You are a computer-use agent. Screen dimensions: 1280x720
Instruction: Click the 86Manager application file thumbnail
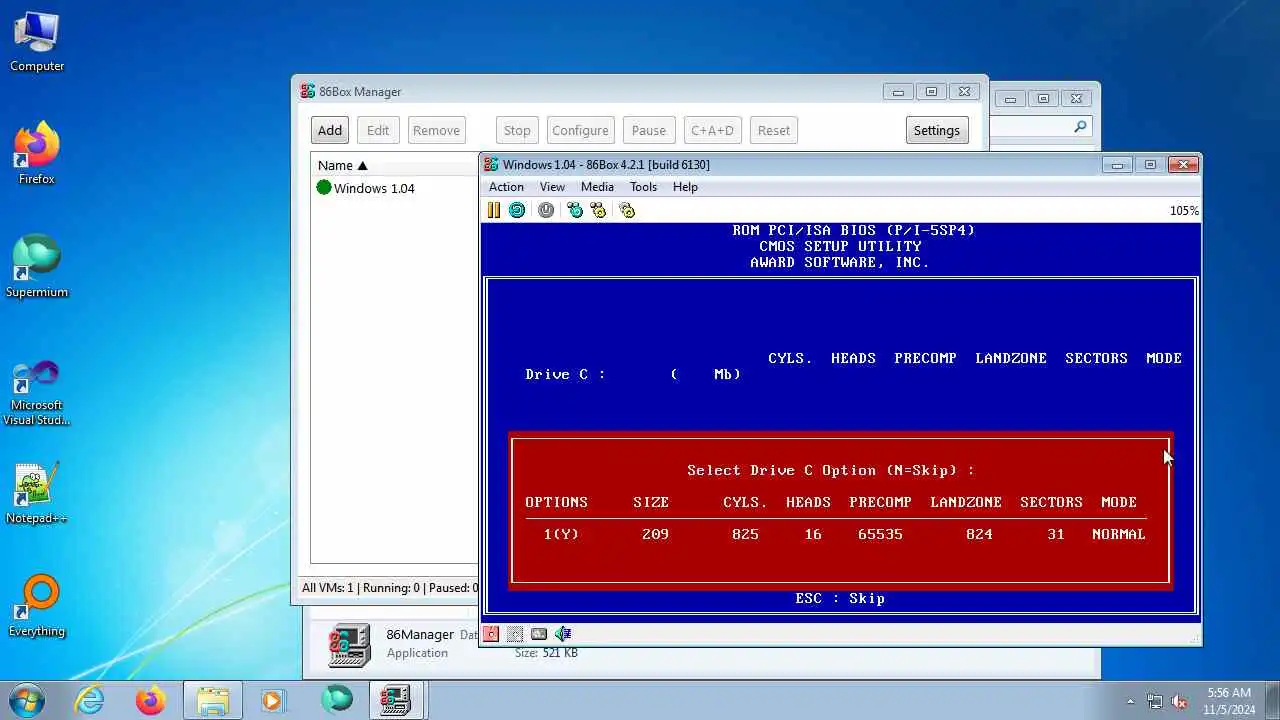point(349,645)
